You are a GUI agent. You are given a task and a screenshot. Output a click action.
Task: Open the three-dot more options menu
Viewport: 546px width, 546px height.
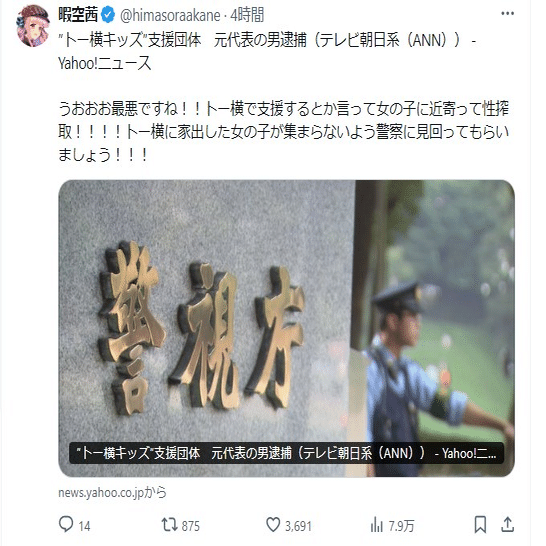pos(507,14)
